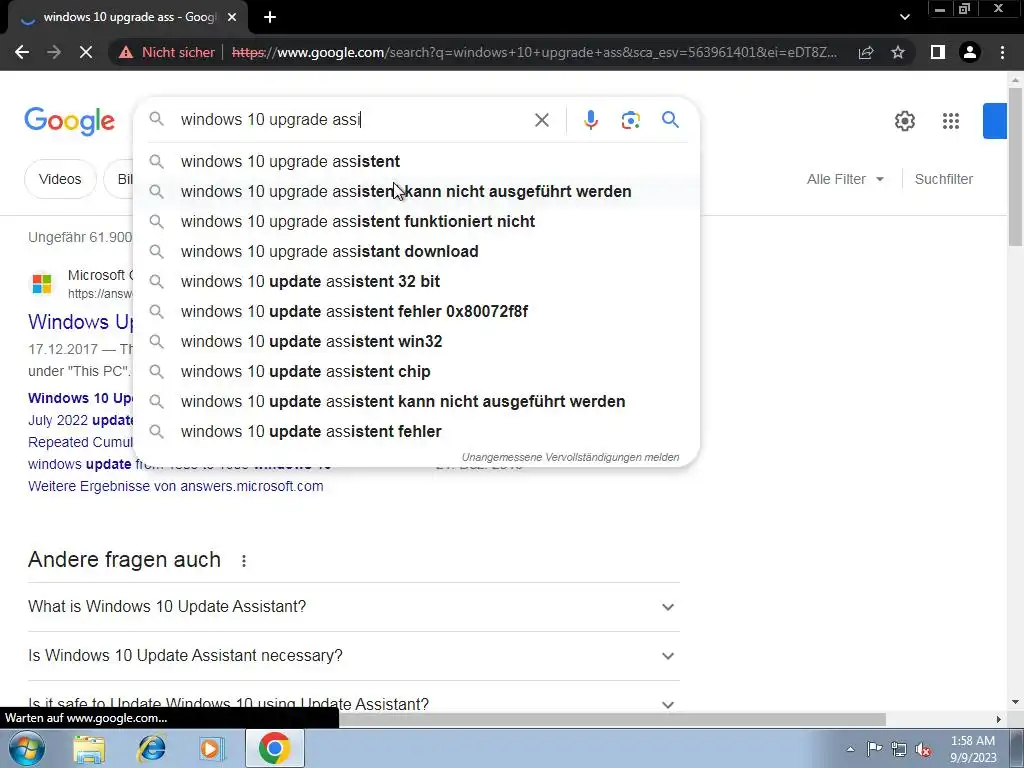
Task: Click in the Google search input field
Action: tap(353, 120)
